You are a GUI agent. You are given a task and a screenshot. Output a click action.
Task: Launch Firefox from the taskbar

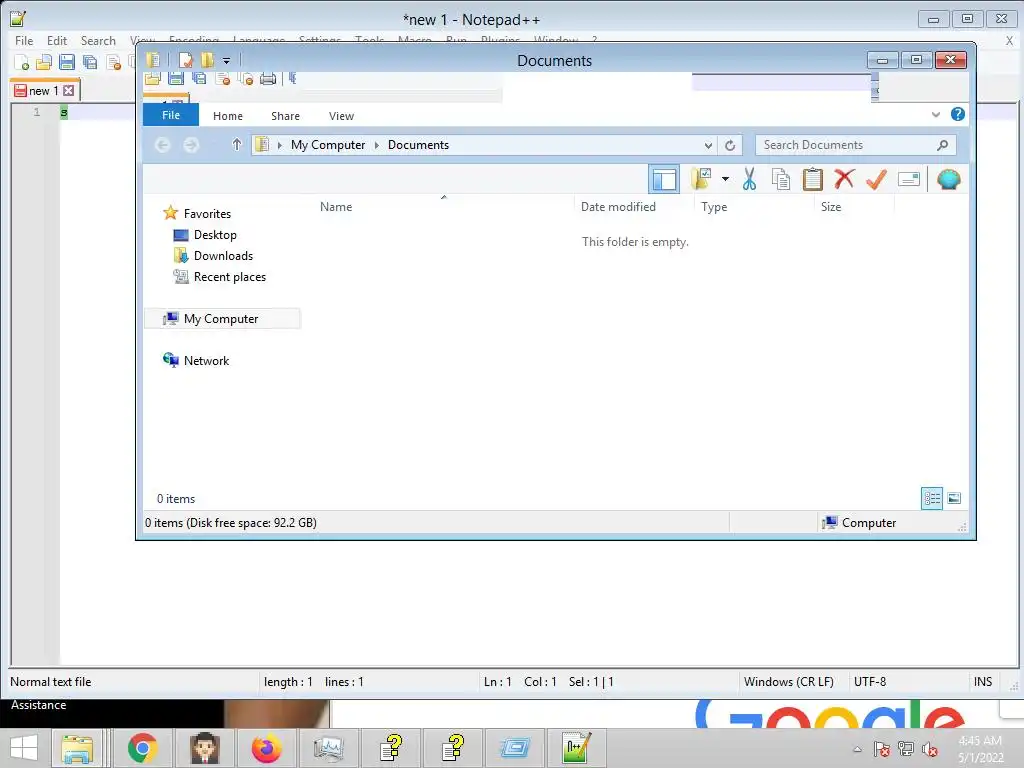click(x=266, y=748)
